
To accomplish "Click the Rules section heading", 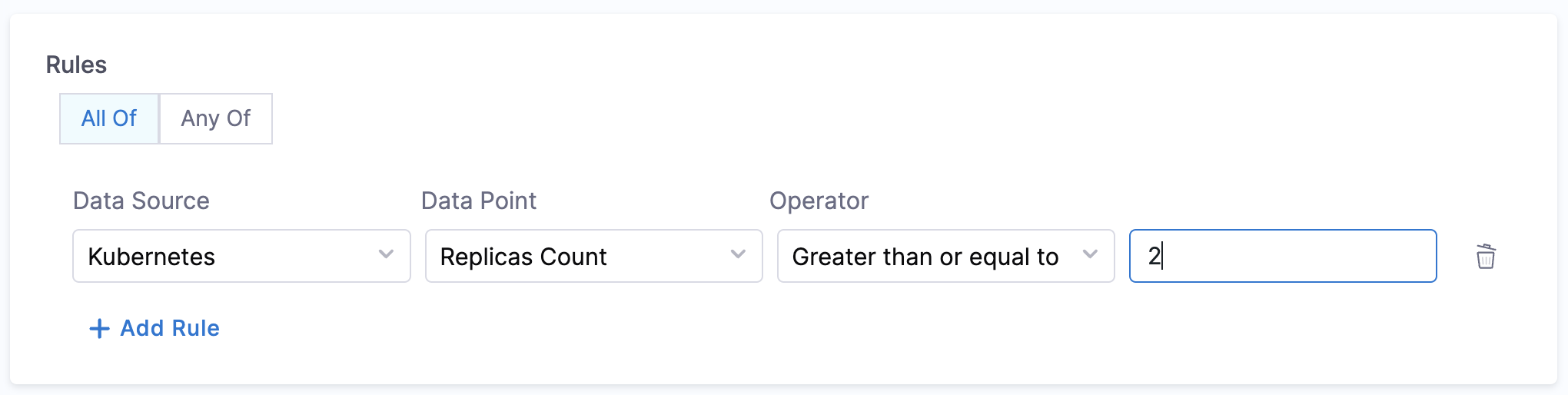I will click(x=76, y=65).
